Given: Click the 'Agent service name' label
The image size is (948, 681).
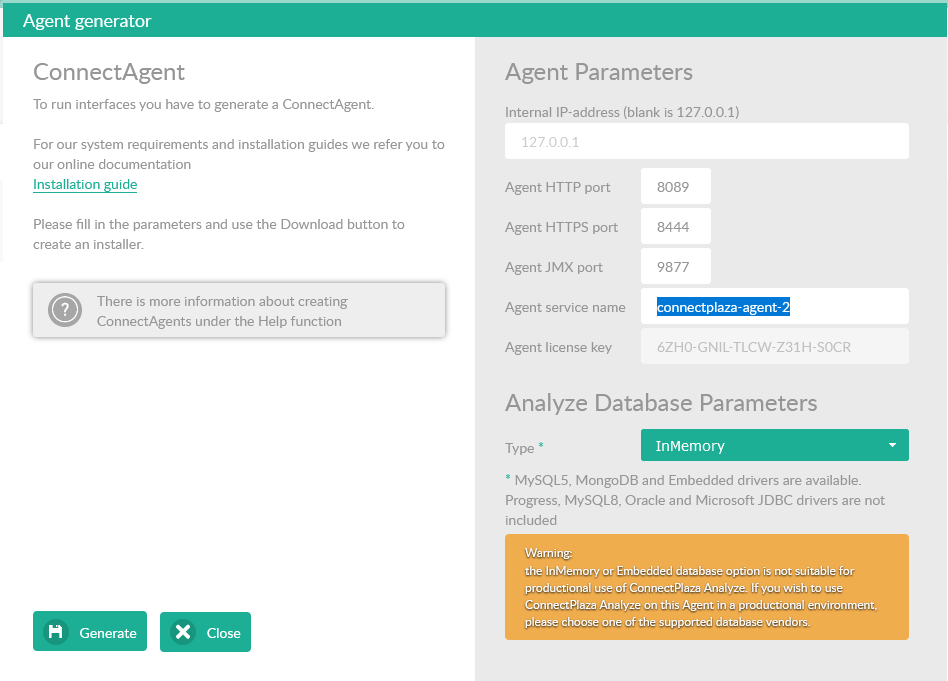Looking at the screenshot, I should click(565, 307).
